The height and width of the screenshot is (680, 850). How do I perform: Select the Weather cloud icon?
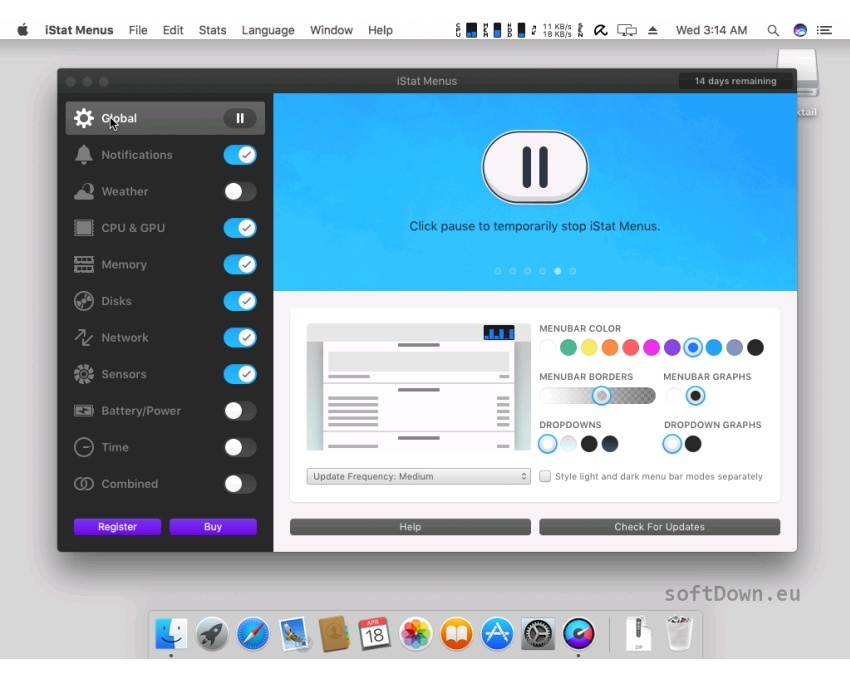(x=83, y=191)
